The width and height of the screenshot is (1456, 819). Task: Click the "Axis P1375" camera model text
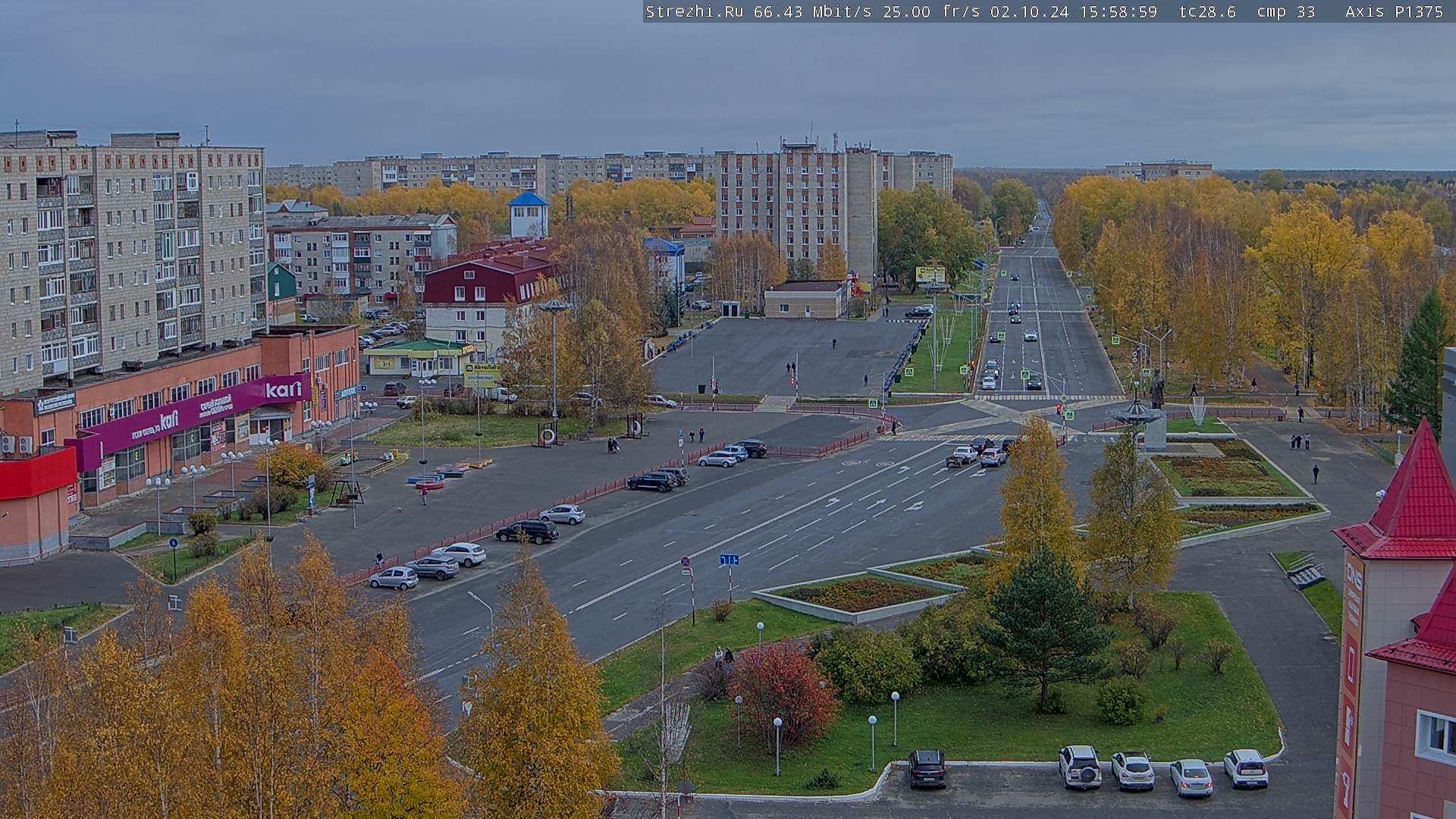[x=1394, y=11]
